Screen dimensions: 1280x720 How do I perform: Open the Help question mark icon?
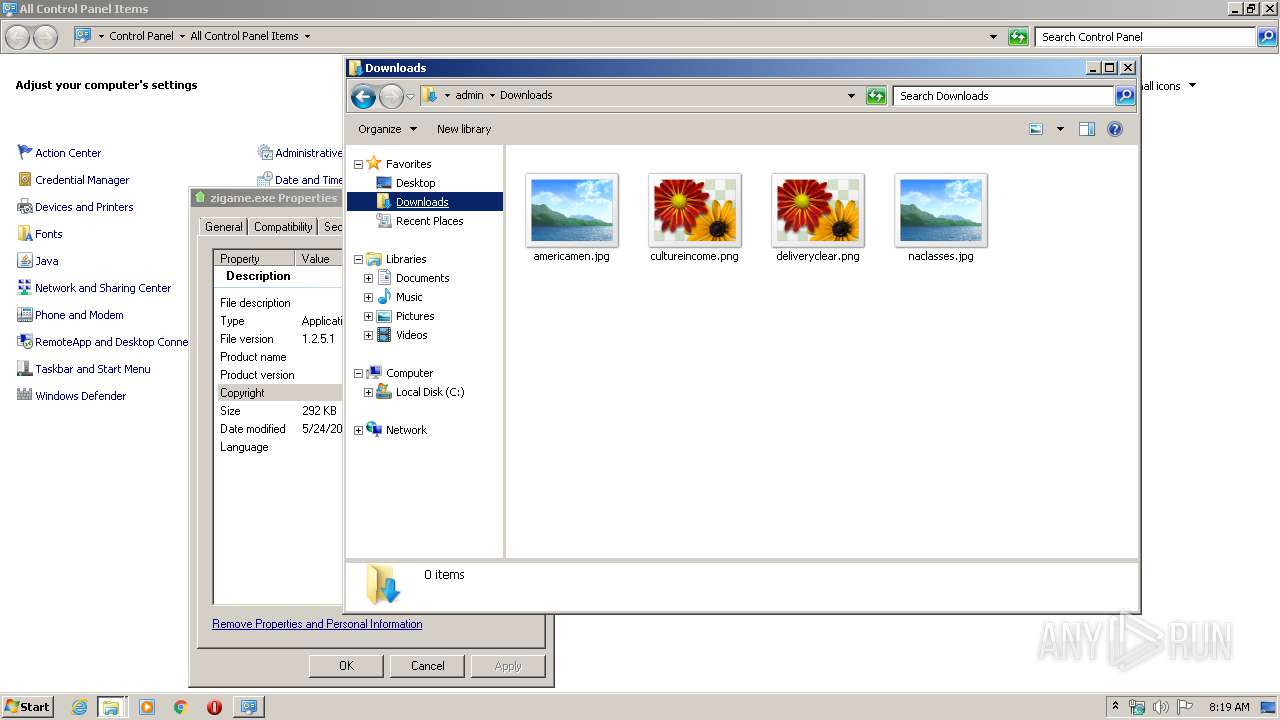(x=1115, y=129)
